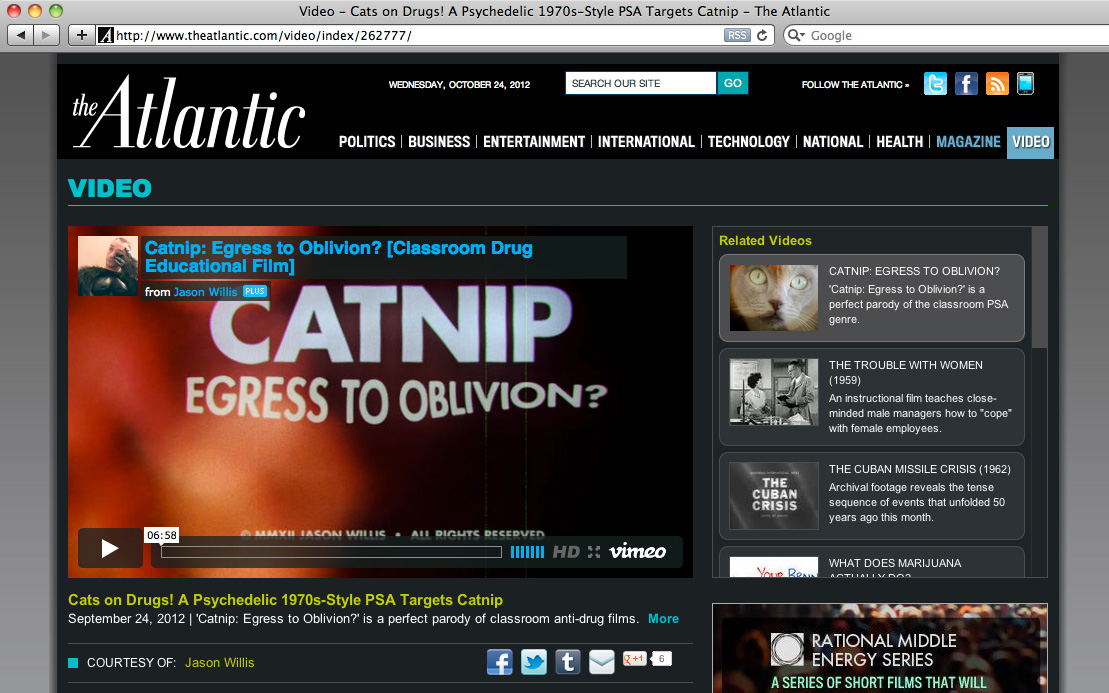Email this video using the envelope icon
The height and width of the screenshot is (693, 1109).
[601, 661]
